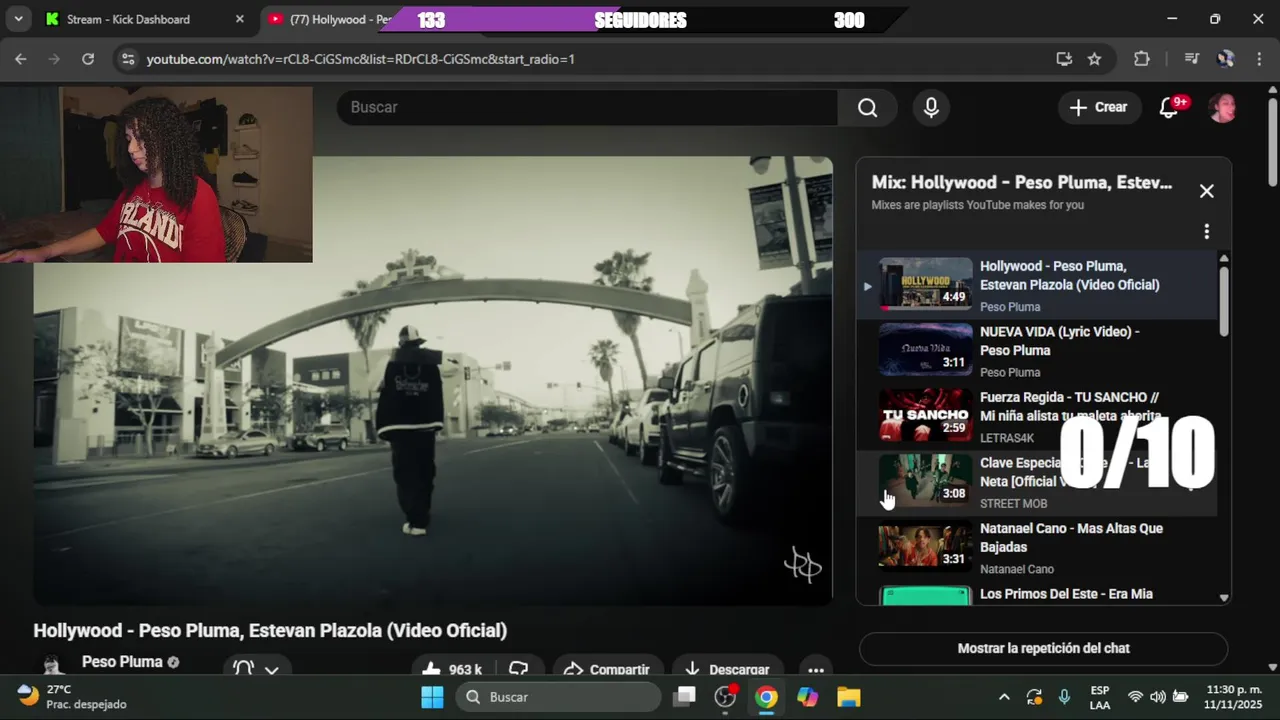Click the Nueva Vida thumbnail showing 3:11
The width and height of the screenshot is (1280, 720).
[x=925, y=348]
